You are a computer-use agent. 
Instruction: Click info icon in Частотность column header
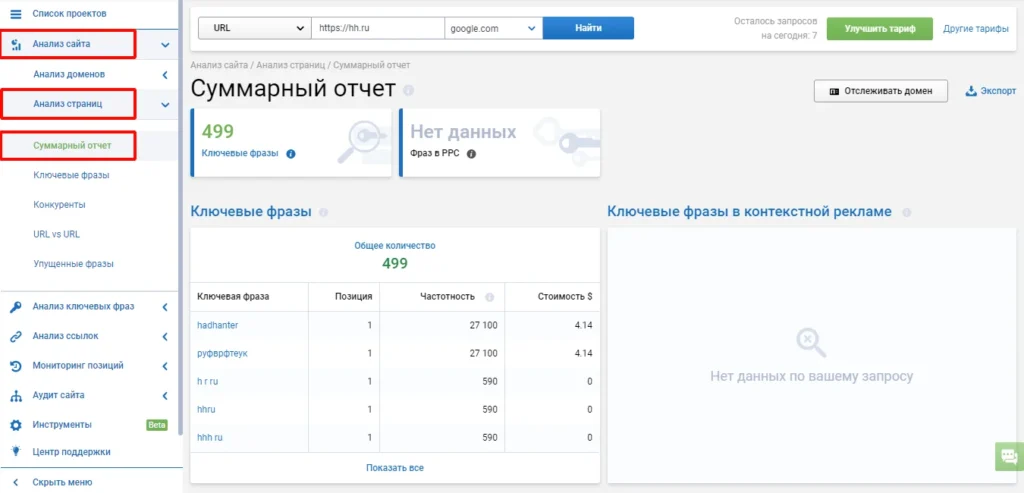pos(490,297)
